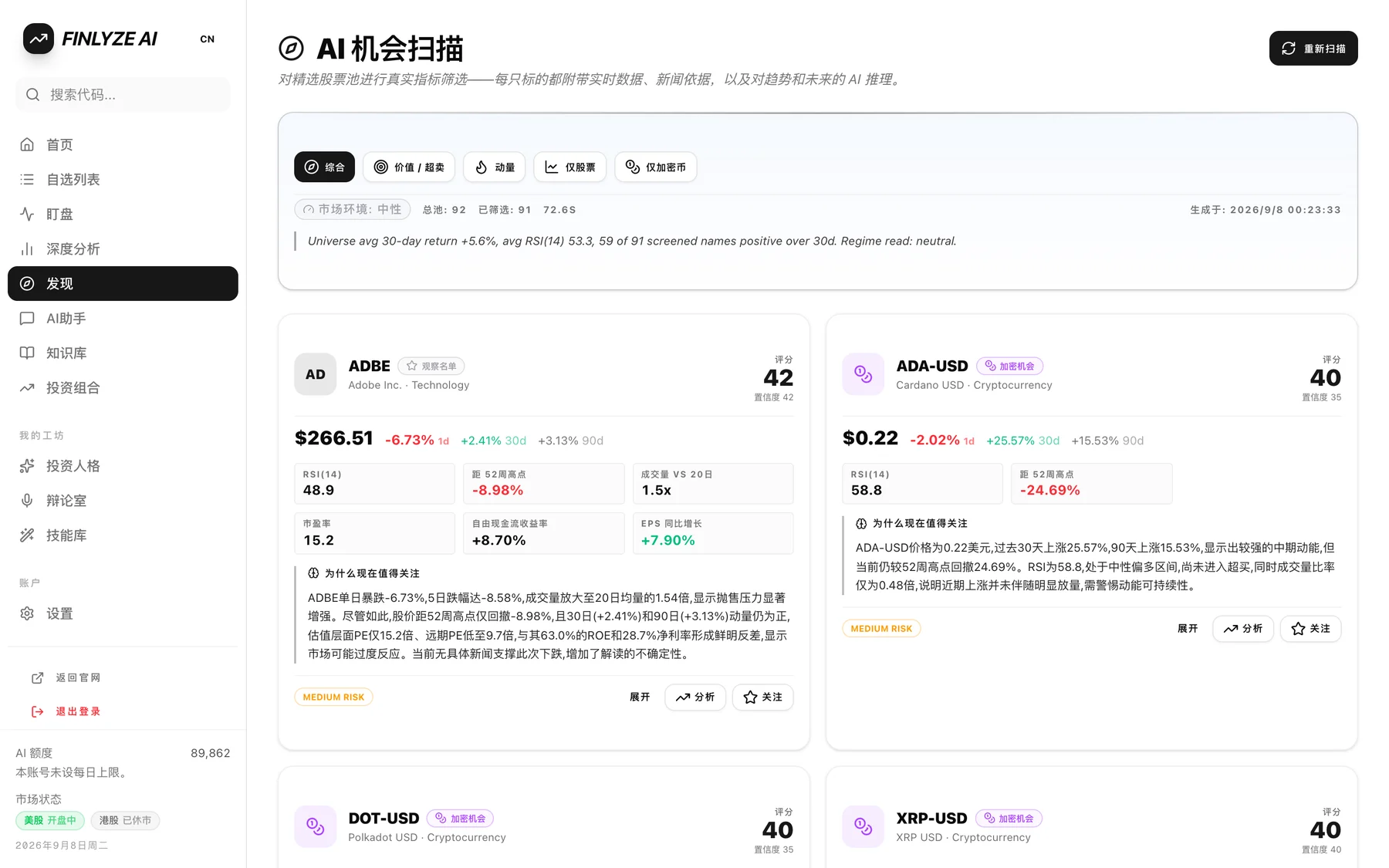Click the ADBE RSI(14) value 48.9
The height and width of the screenshot is (868, 1389).
319,490
